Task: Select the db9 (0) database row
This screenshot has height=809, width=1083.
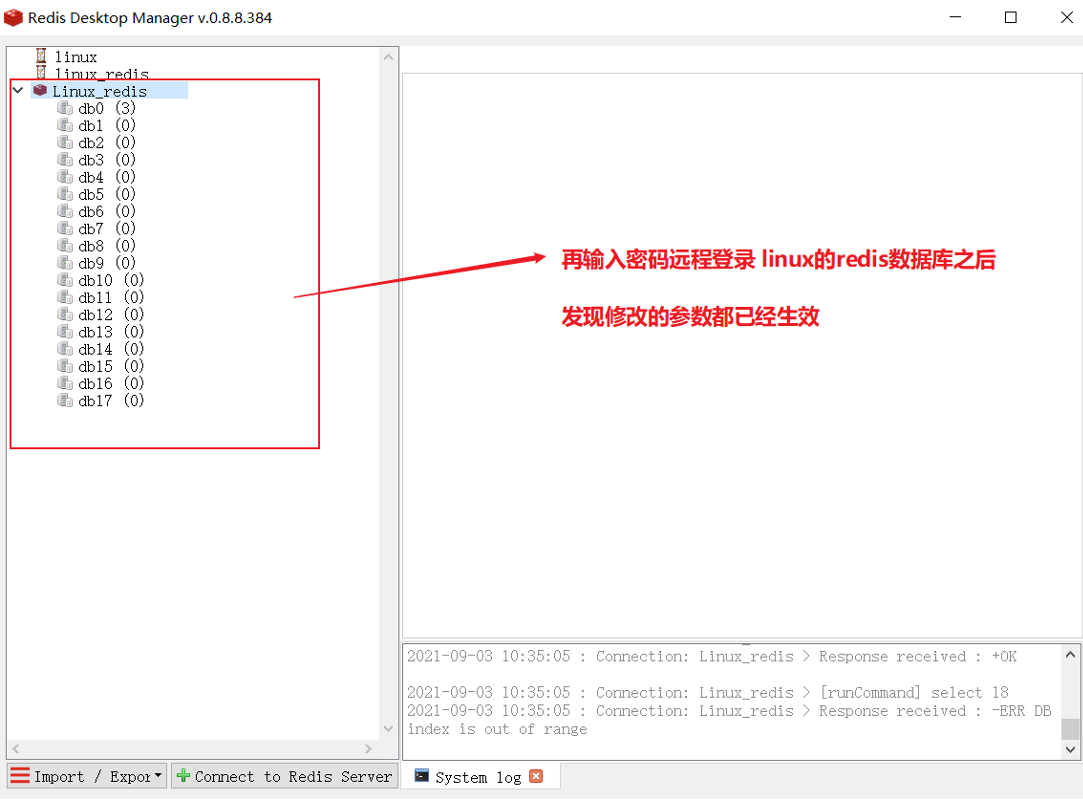Action: point(107,264)
